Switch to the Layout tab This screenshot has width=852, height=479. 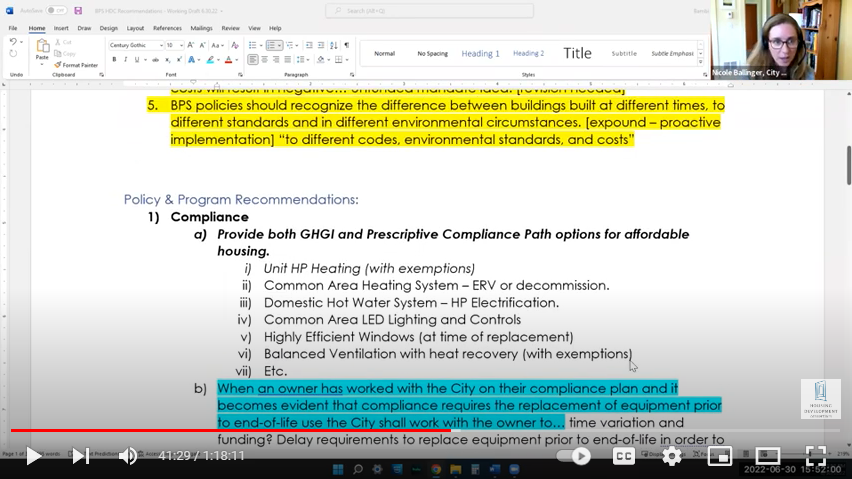[135, 28]
